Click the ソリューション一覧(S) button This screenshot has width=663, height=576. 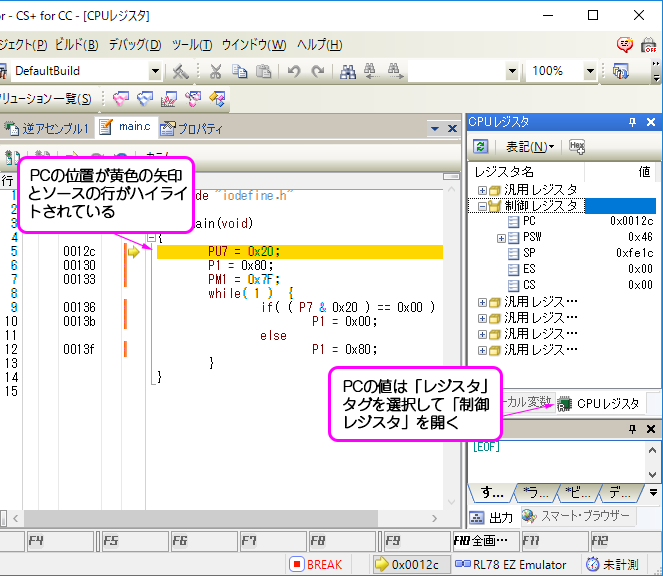point(48,98)
